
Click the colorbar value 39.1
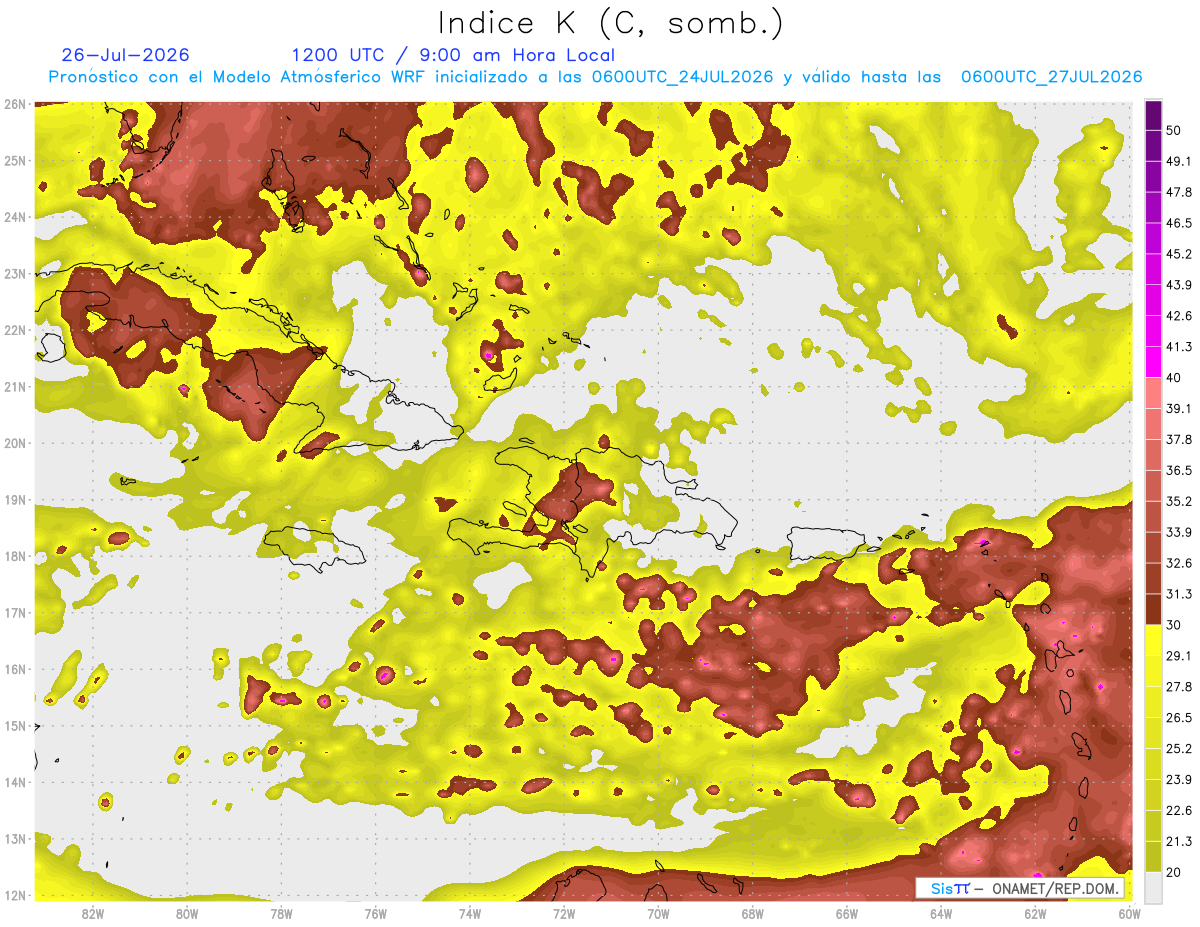(x=1179, y=408)
